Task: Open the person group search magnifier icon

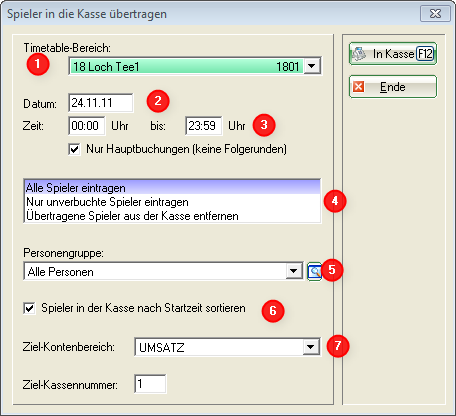Action: (314, 272)
